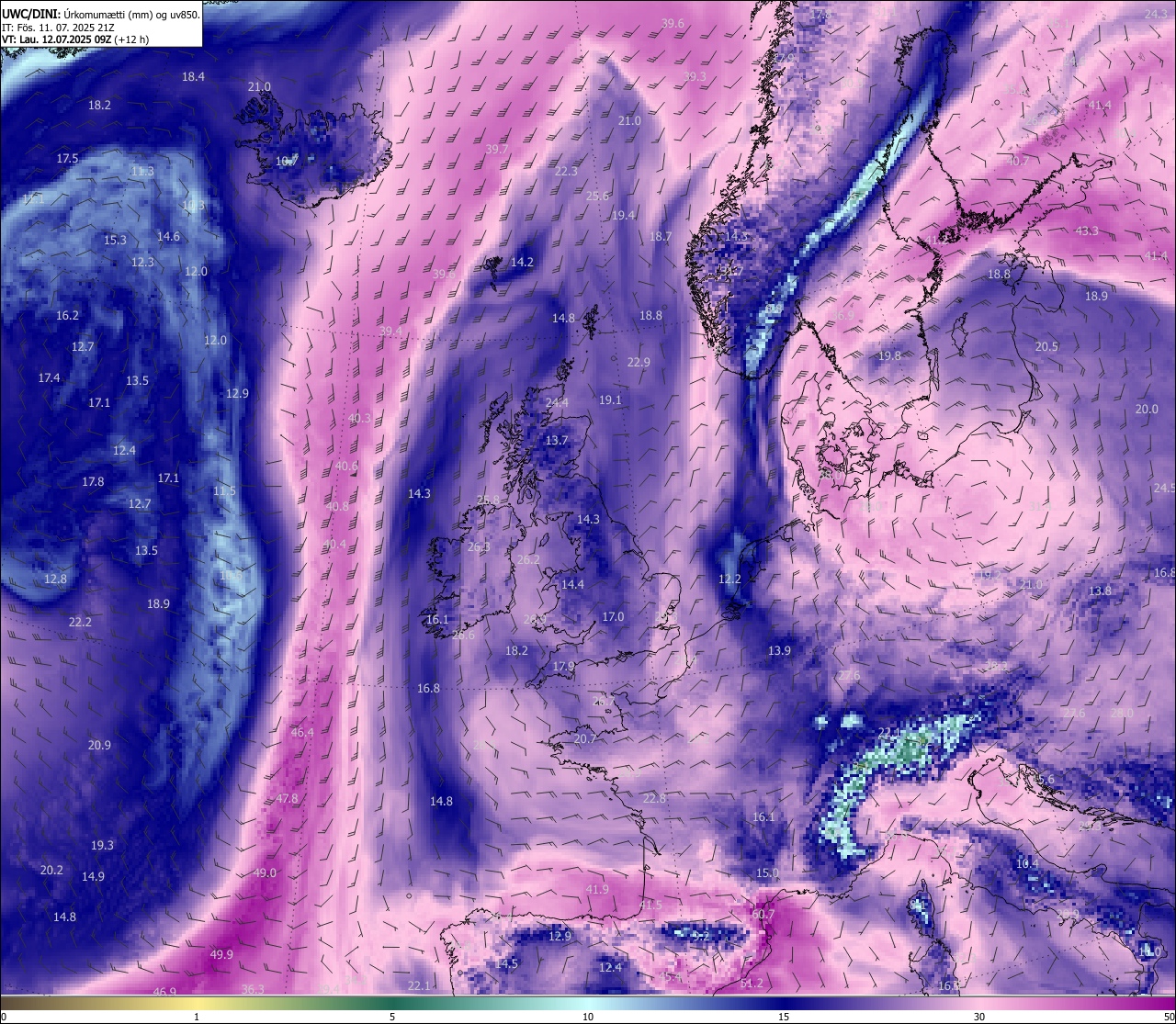Click the 14.5 value over Iberia
Screen dimensions: 1176x1024
[507, 964]
